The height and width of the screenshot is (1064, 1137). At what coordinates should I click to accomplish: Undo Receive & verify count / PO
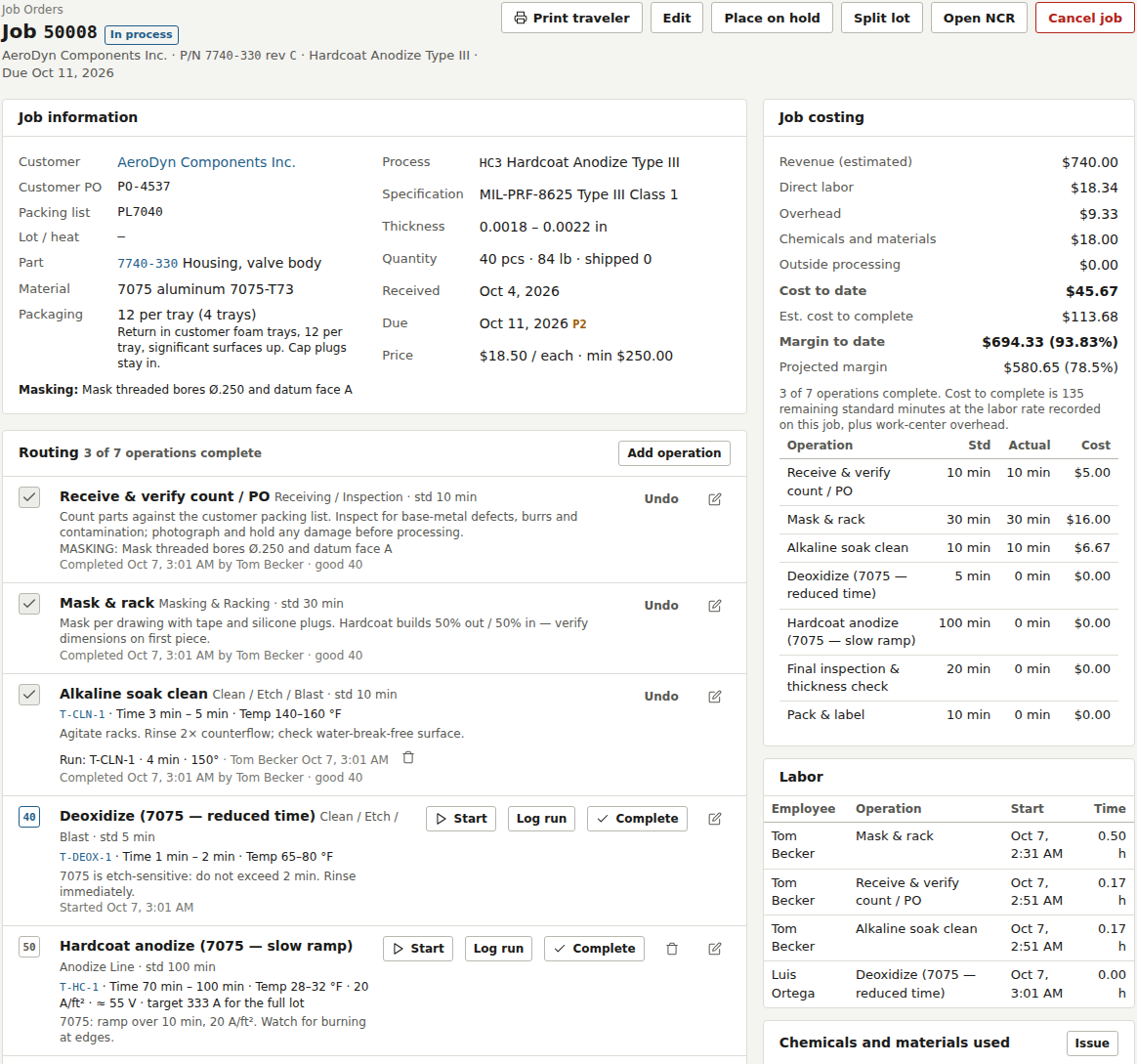click(661, 499)
